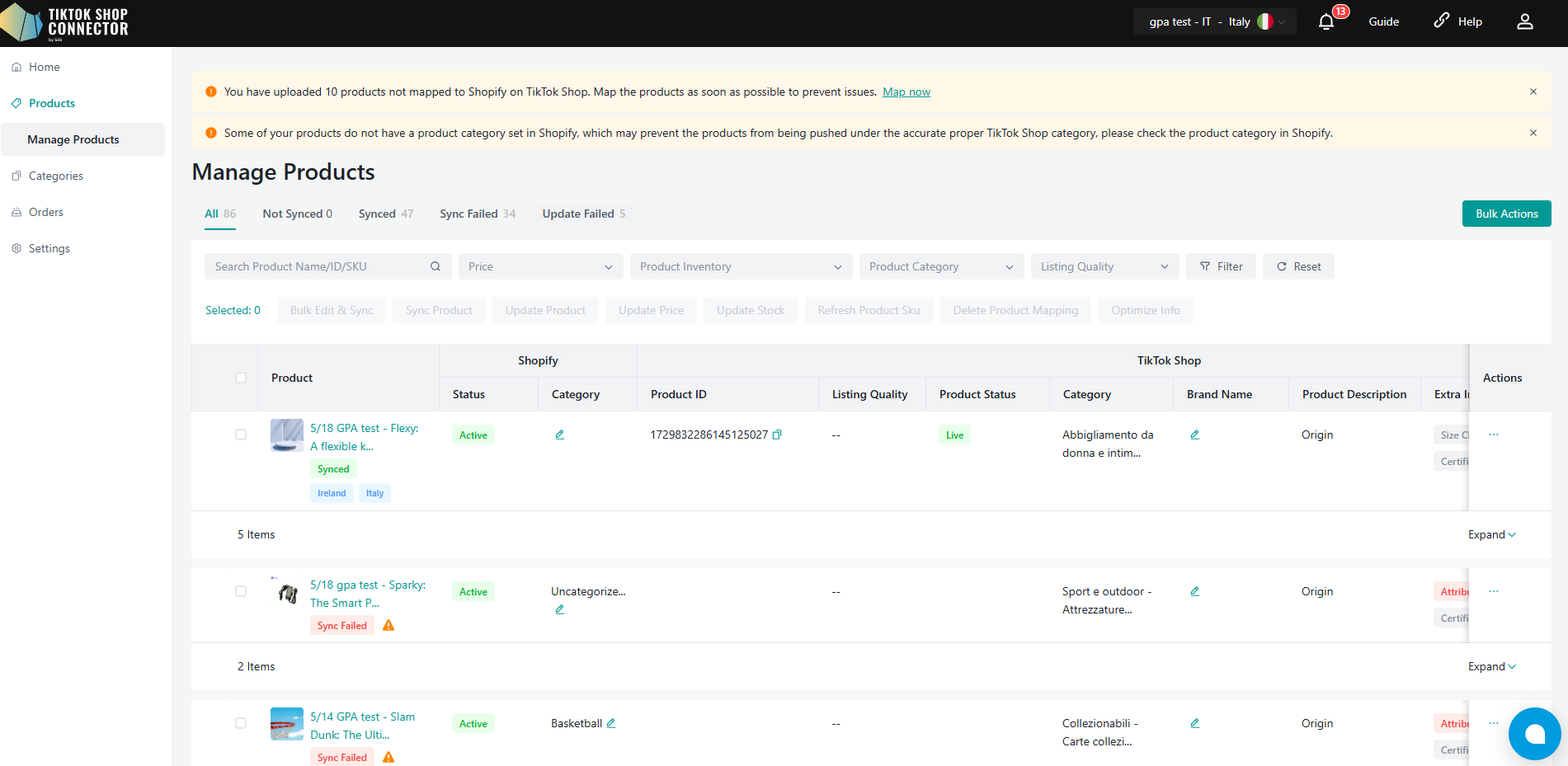Click warning icon on Slam Dunk row
Image resolution: width=1568 pixels, height=766 pixels.
(388, 758)
